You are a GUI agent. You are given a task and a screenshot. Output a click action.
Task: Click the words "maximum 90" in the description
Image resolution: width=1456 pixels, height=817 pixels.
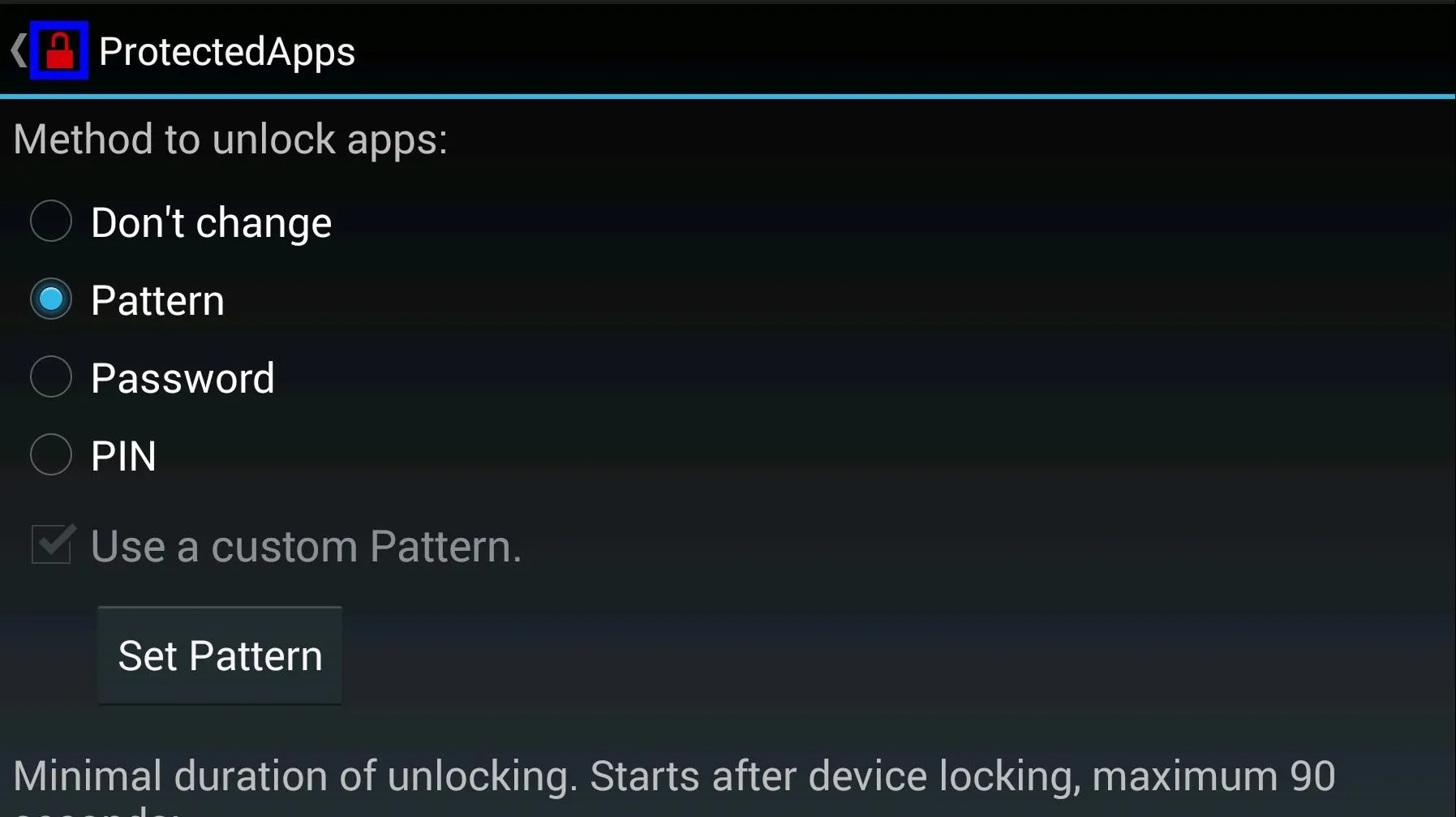(1213, 776)
